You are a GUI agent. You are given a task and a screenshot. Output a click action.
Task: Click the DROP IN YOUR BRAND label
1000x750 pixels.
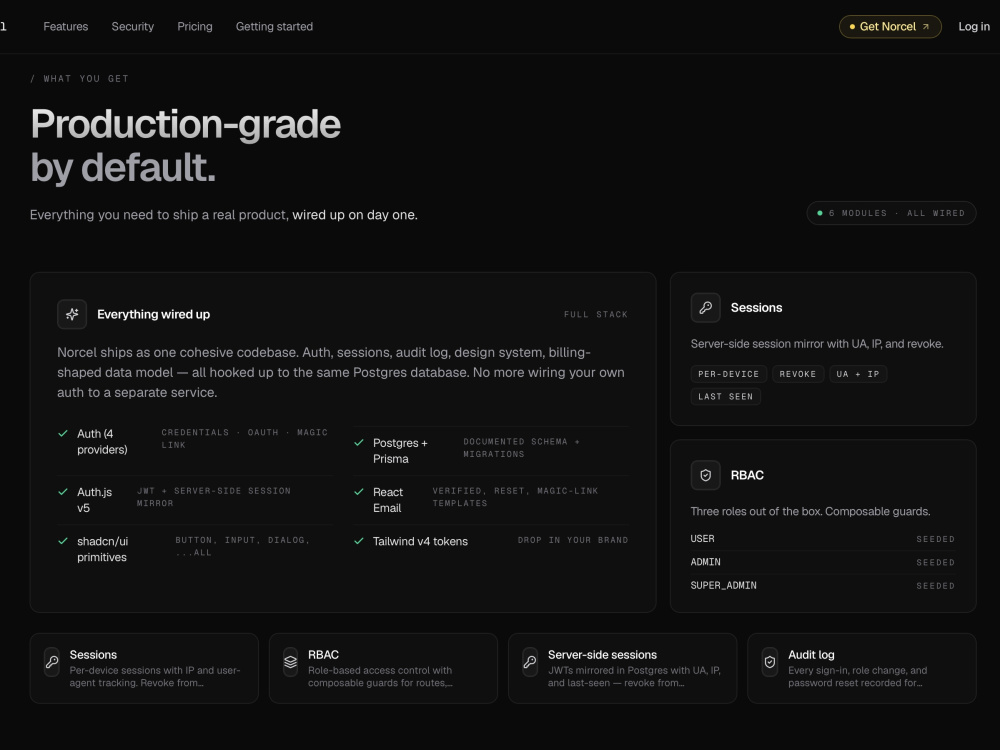(x=573, y=540)
